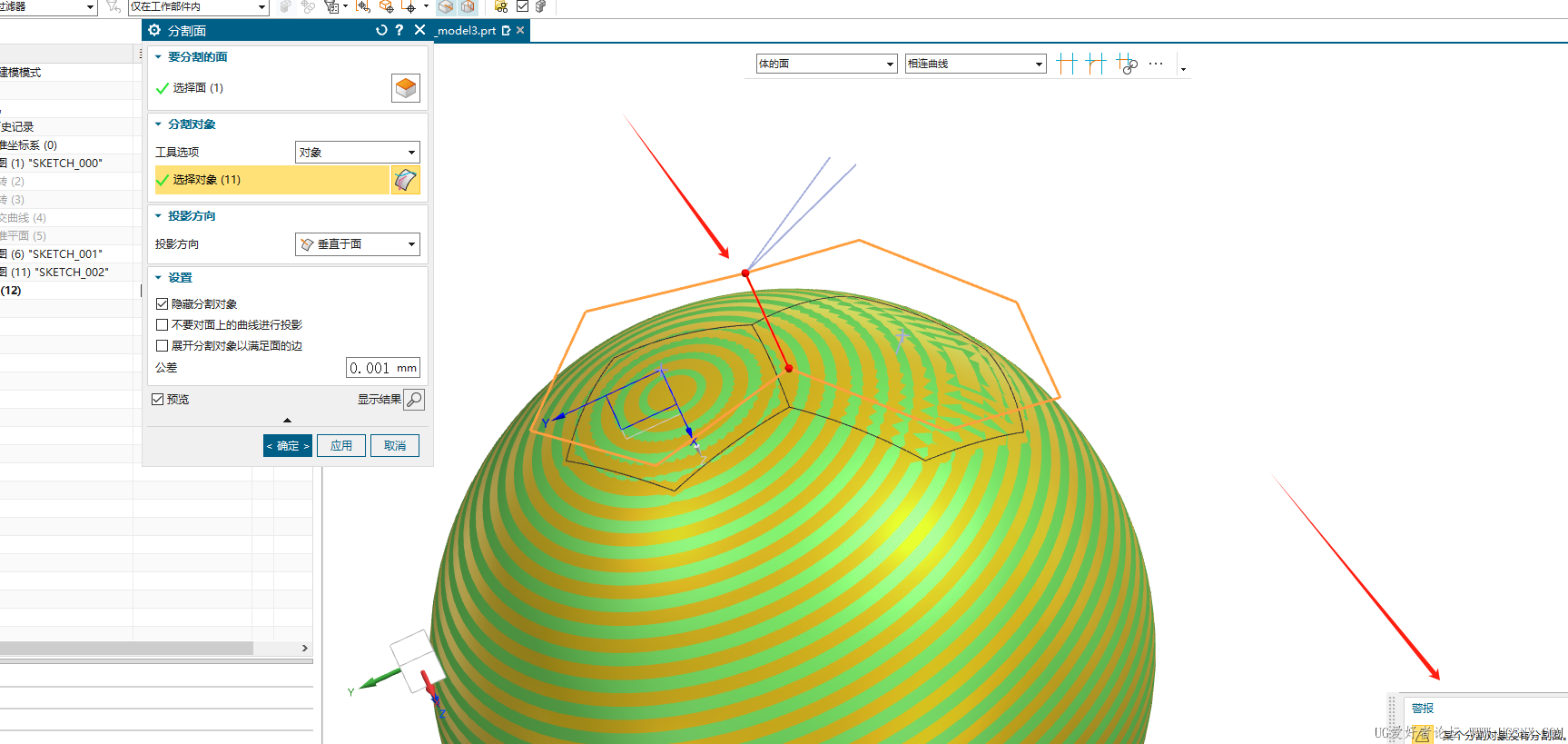Click the collapse-dialog up arrow above 确定
This screenshot has width=1568, height=744.
287,421
